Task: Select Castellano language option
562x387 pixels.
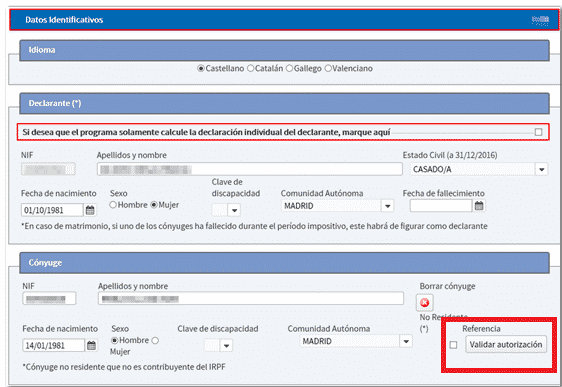Action: [201, 68]
